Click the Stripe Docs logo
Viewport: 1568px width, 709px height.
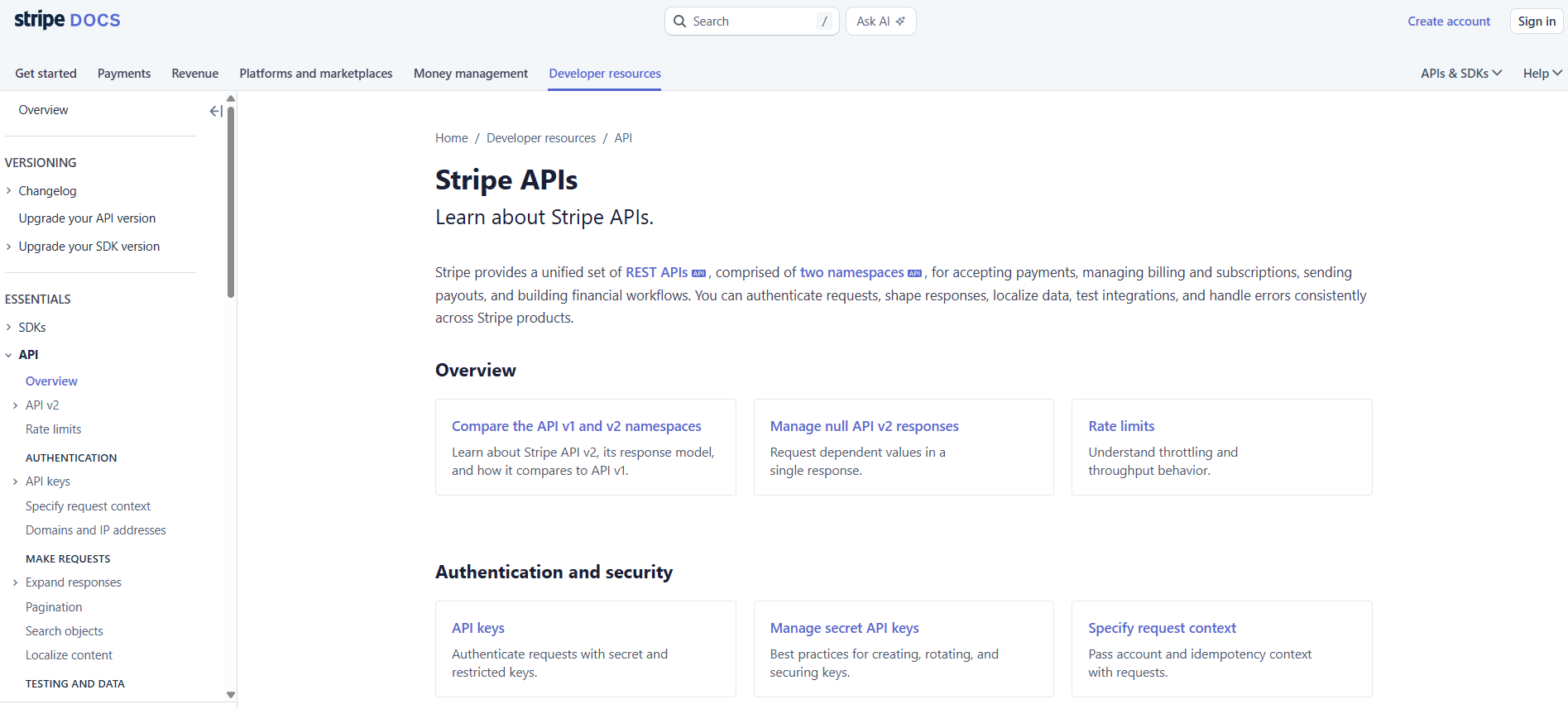coord(67,20)
